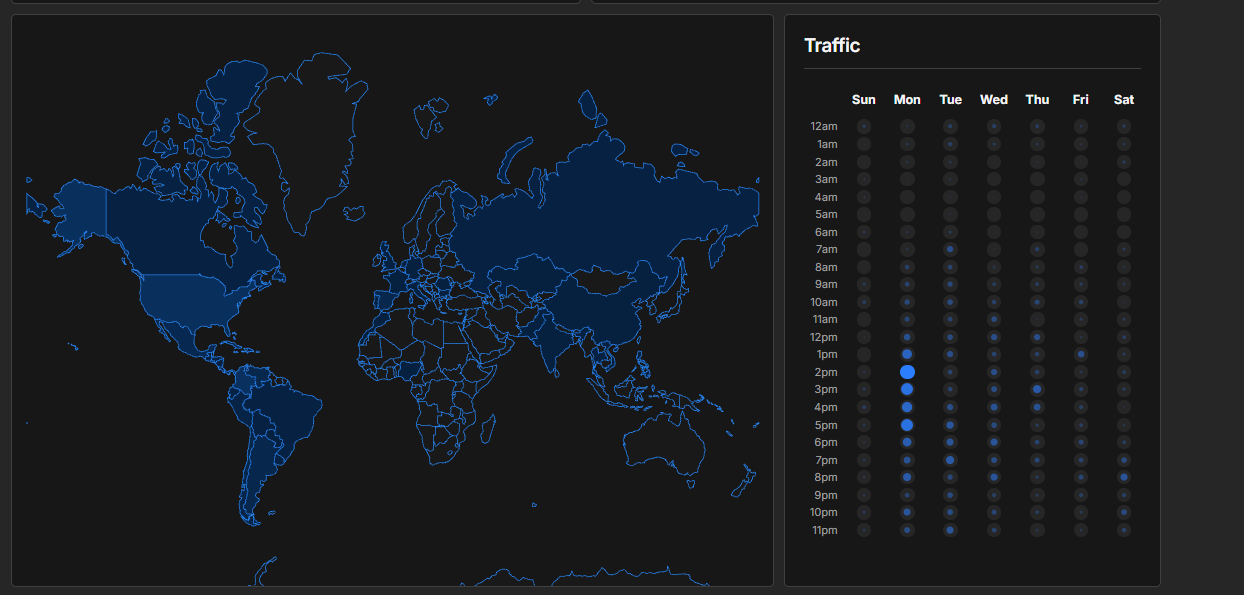
Task: Click the "Traffic" panel heading
Action: click(x=832, y=45)
